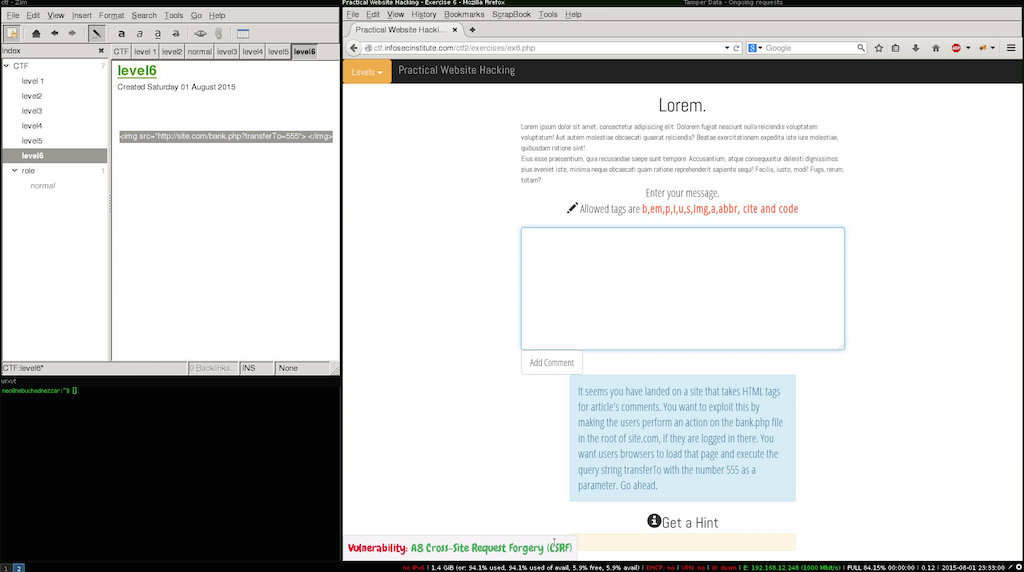Switch to workspace 2 in the status bar

click(18, 568)
